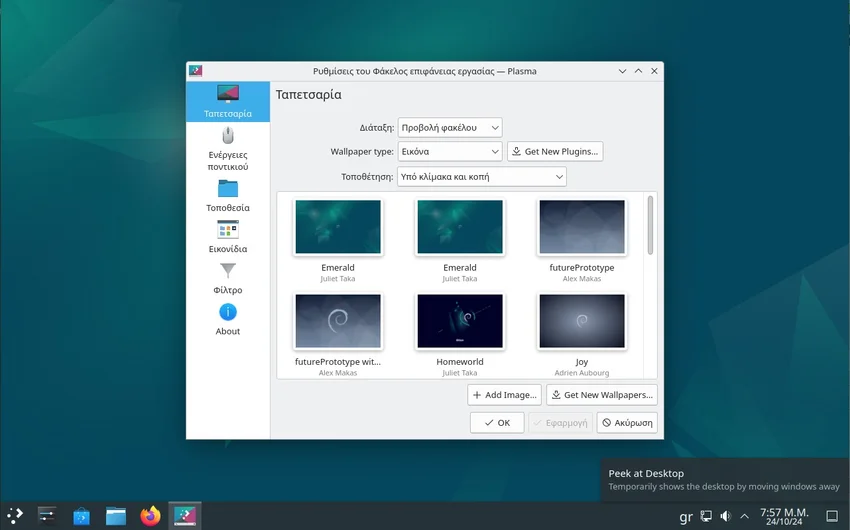
Task: Launch Discover store from taskbar
Action: pyautogui.click(x=81, y=515)
